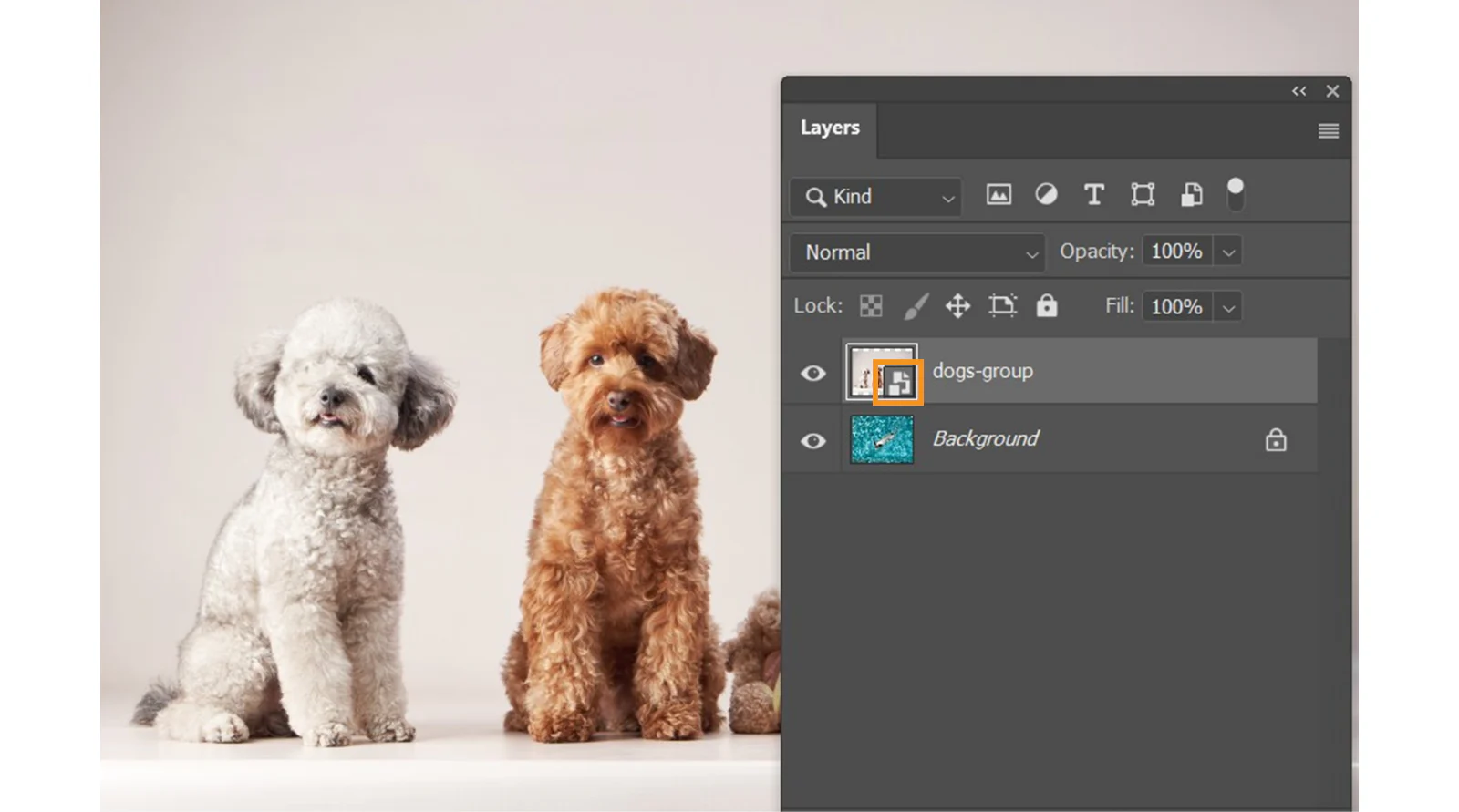The height and width of the screenshot is (812, 1459).
Task: Lock position move icon
Action: [957, 306]
